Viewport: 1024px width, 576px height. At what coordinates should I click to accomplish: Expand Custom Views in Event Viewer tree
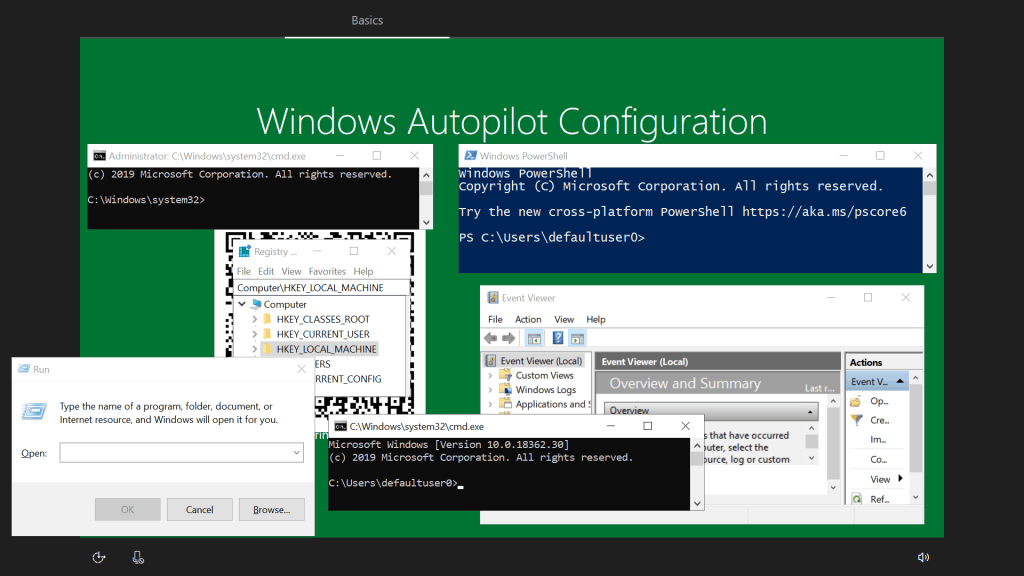tap(490, 376)
